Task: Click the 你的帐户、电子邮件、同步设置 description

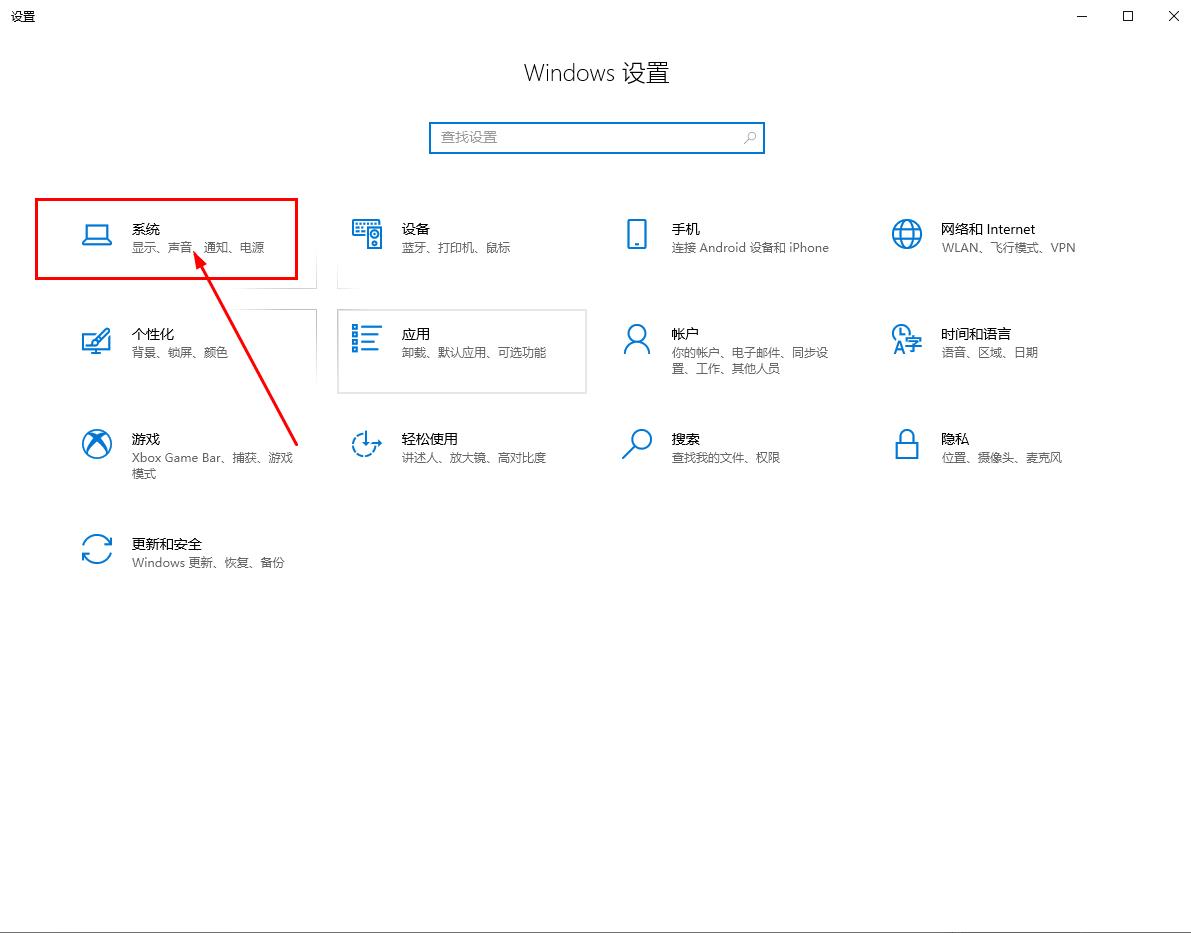Action: tap(750, 360)
